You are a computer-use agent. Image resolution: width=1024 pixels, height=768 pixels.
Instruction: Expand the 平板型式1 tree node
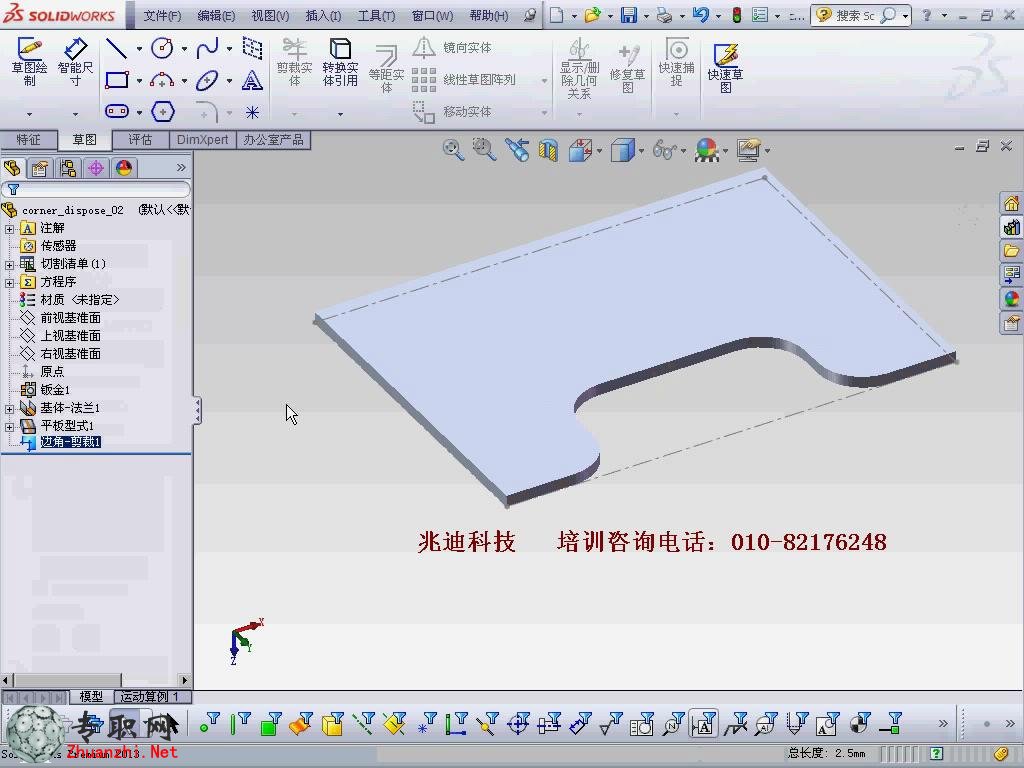9,426
